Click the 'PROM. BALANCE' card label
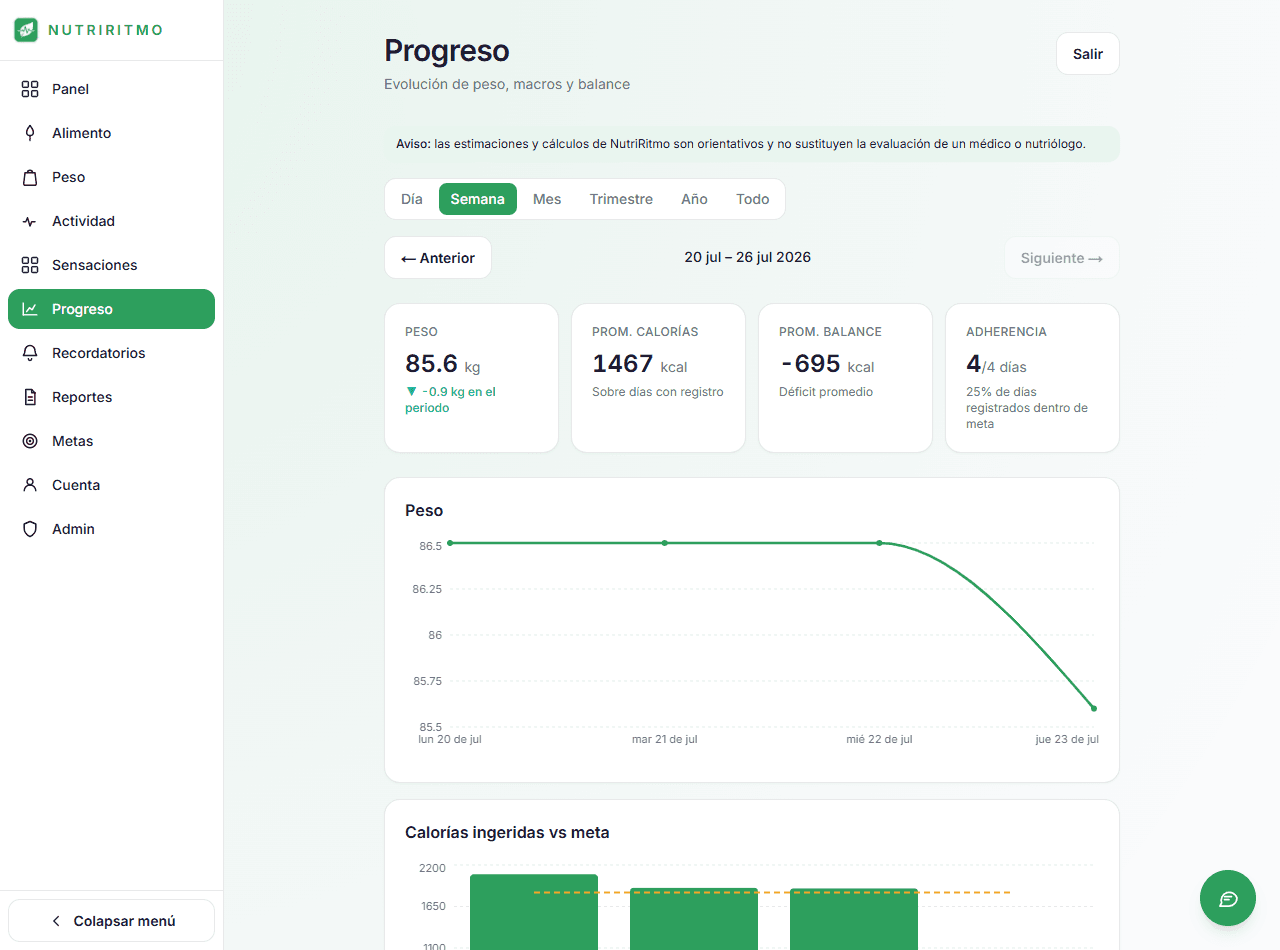 (831, 331)
